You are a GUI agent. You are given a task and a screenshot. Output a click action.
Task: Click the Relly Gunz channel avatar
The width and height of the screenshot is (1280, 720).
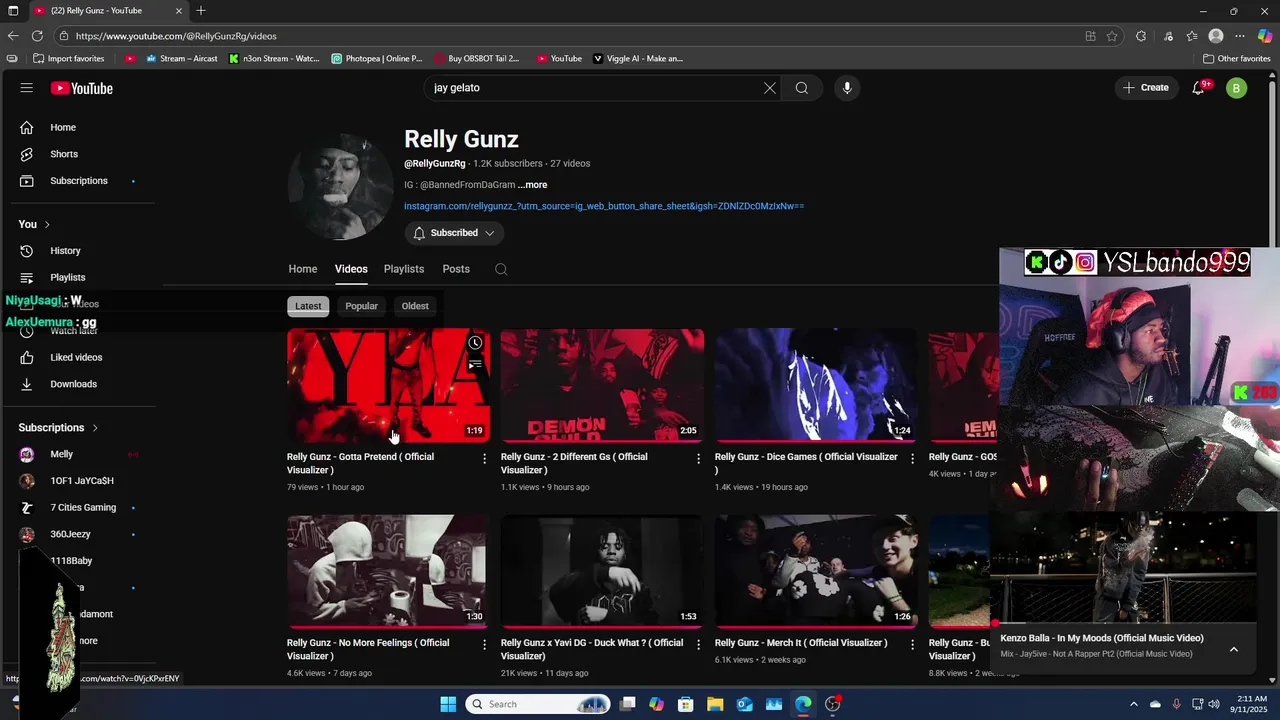[x=340, y=186]
